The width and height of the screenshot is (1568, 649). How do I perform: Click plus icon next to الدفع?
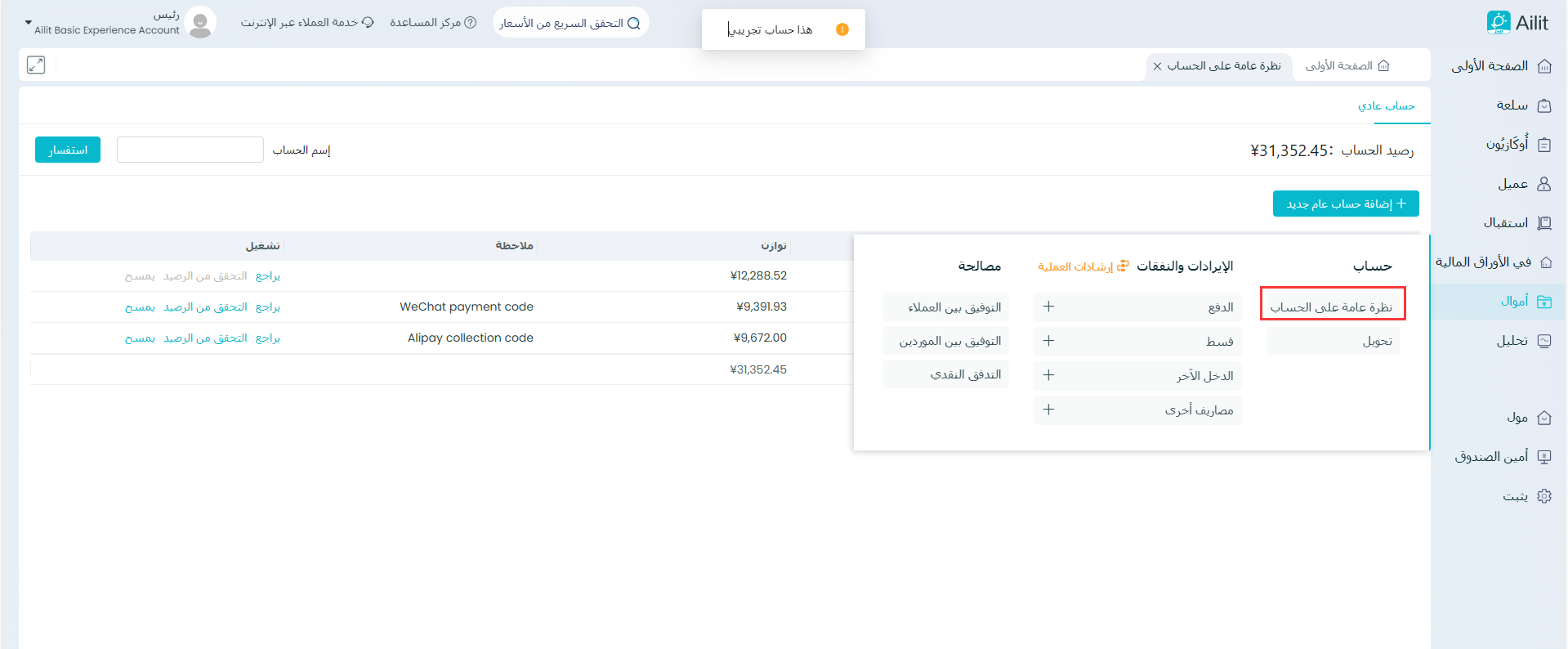[x=1048, y=307]
